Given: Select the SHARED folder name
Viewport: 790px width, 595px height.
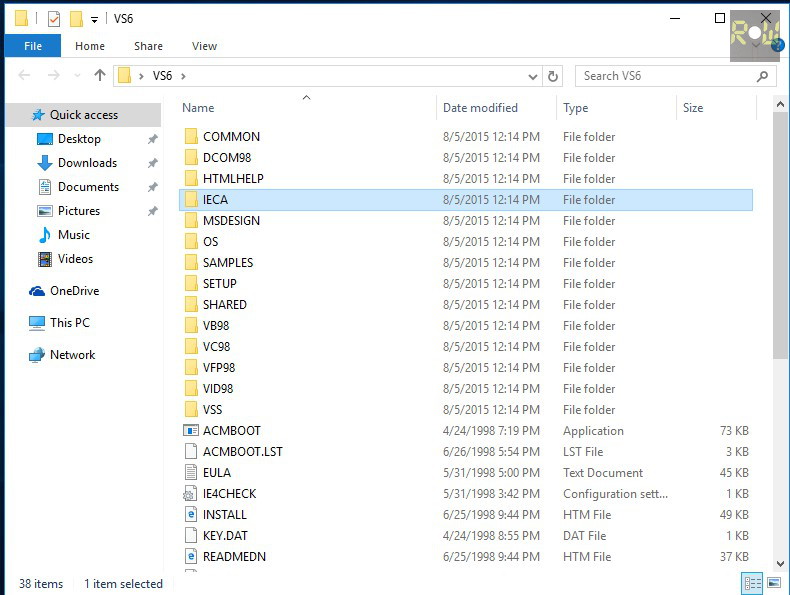Looking at the screenshot, I should tap(225, 305).
